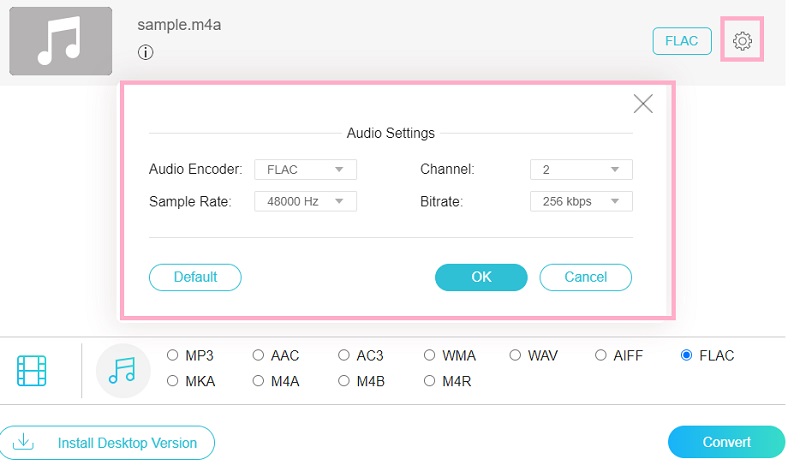Screen dimensions: 800x471
Task: Click the file info icon below sample.m4a
Action: [x=146, y=53]
